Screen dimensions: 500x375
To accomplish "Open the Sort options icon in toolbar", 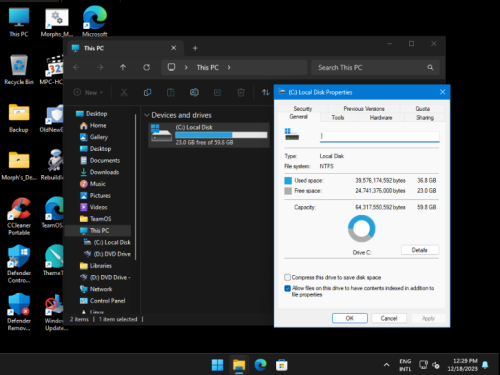I will [x=266, y=92].
